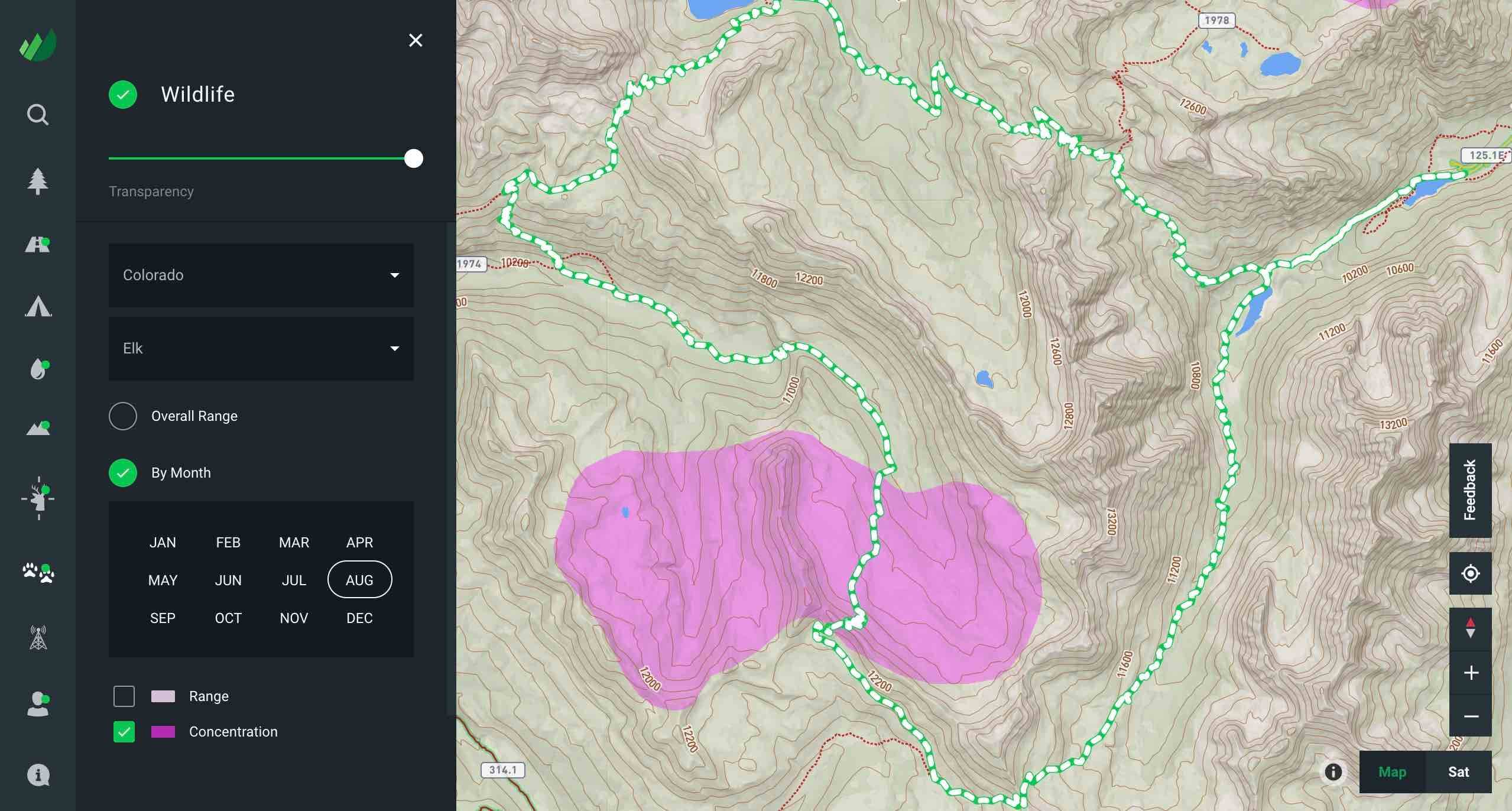Open the roads layer icon
The width and height of the screenshot is (1512, 811).
(38, 244)
